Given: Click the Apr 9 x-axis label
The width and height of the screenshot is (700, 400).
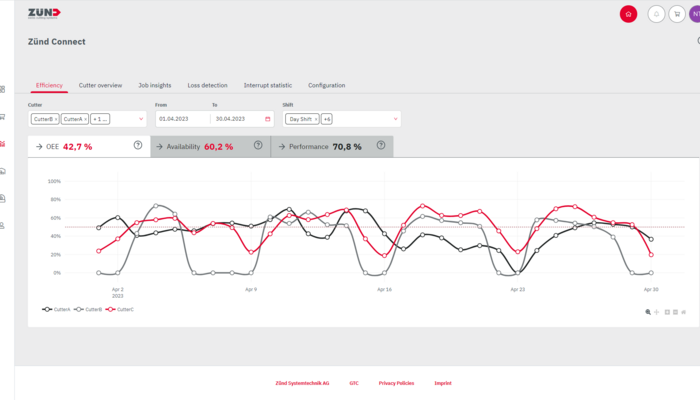Looking at the screenshot, I should point(251,289).
